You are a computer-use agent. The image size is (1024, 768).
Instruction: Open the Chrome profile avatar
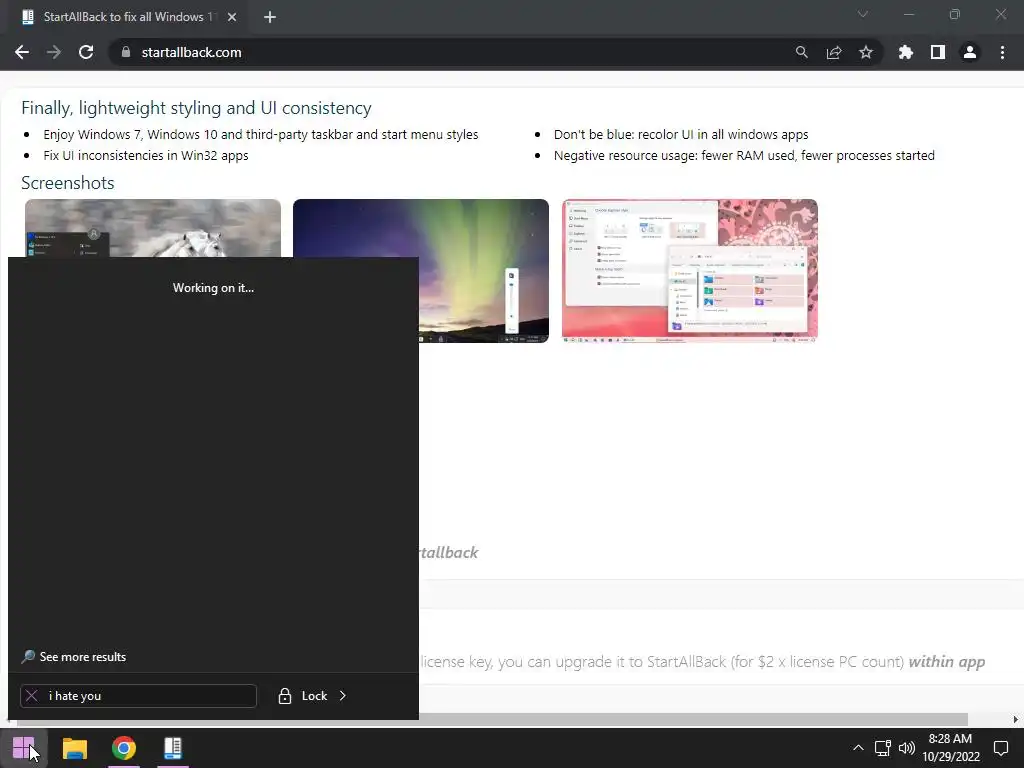pyautogui.click(x=970, y=52)
